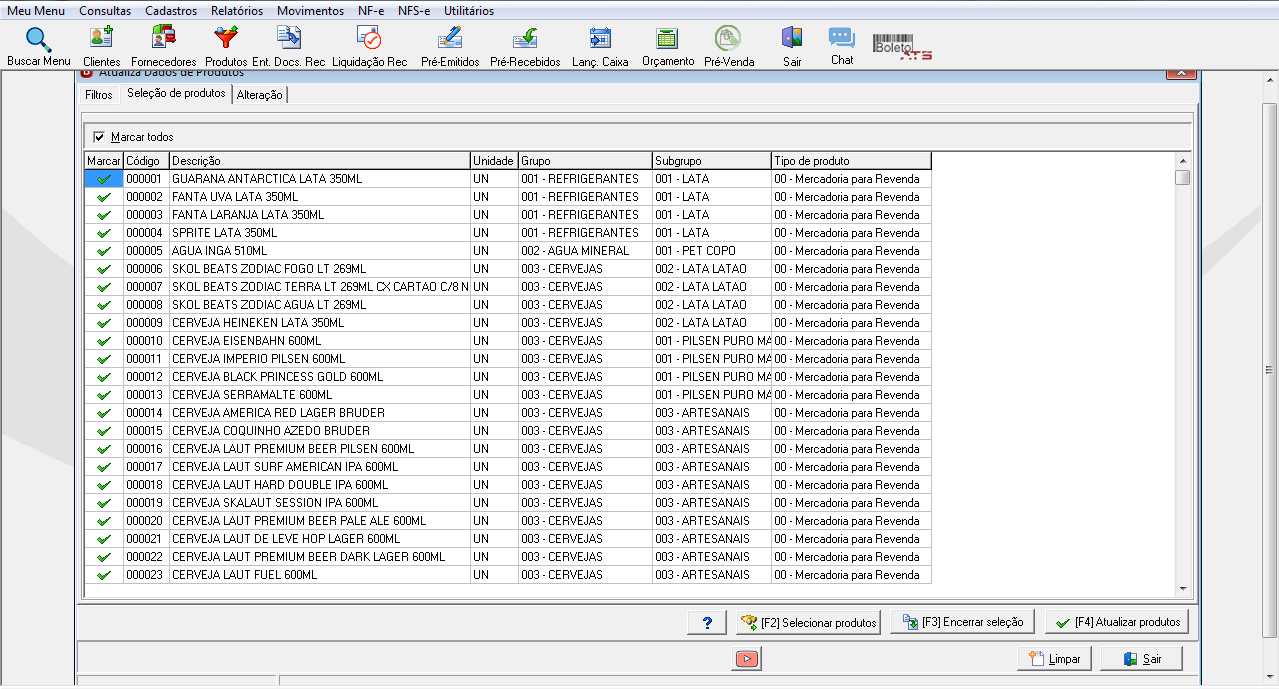Click the Código column header

pyautogui.click(x=146, y=161)
